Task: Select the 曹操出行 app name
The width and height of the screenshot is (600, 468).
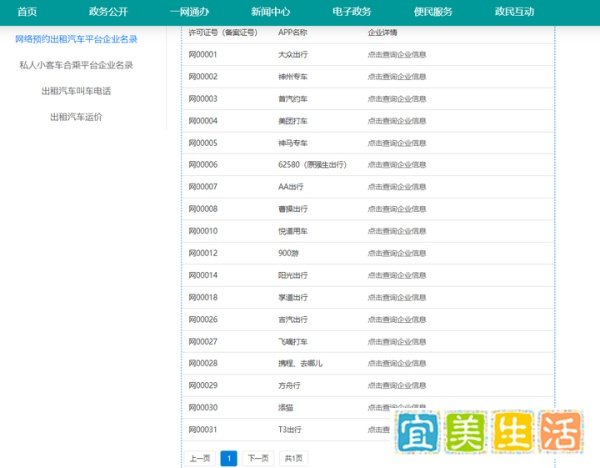Action: [x=293, y=209]
